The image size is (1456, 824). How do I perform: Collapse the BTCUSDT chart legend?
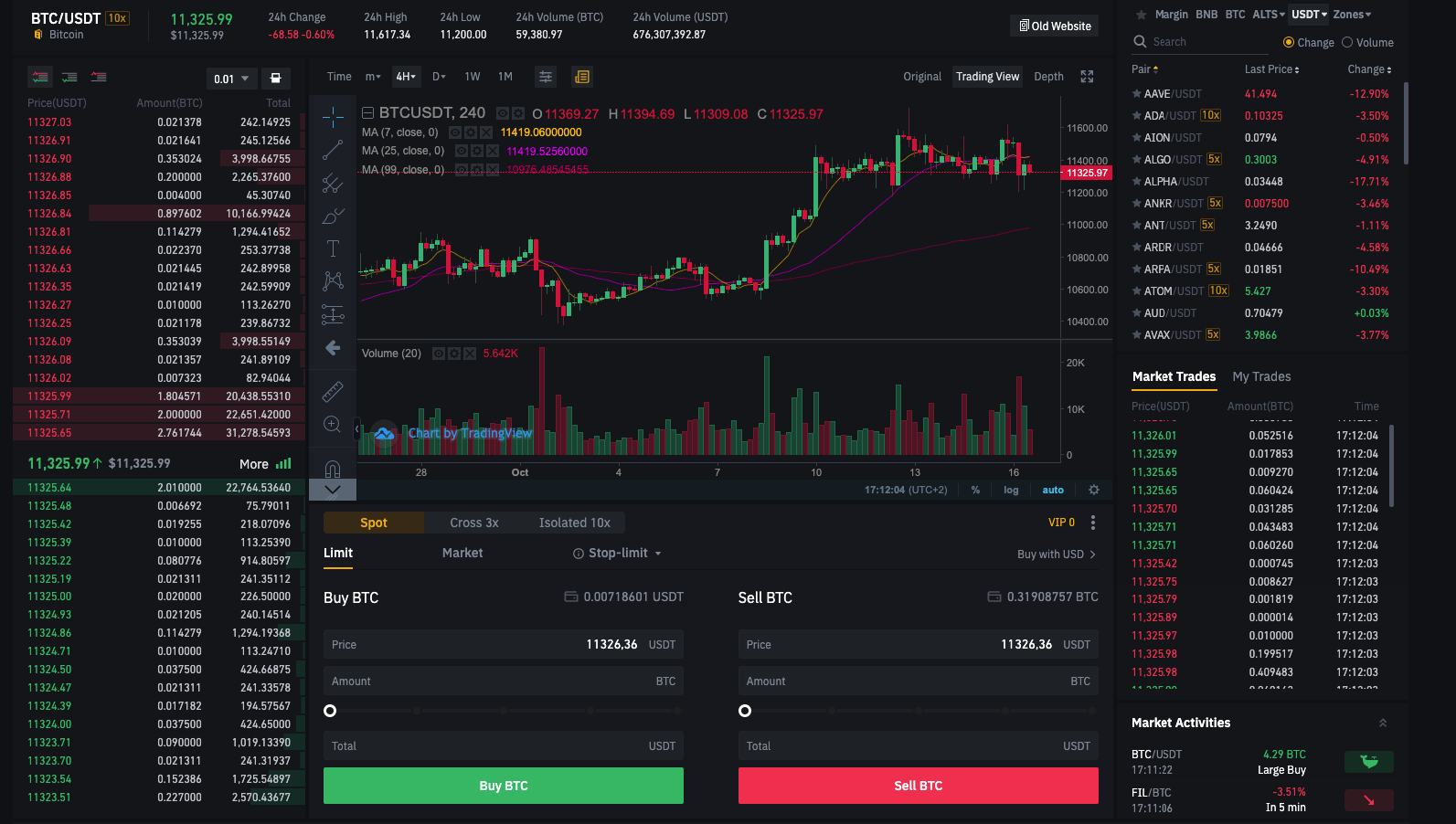point(368,113)
